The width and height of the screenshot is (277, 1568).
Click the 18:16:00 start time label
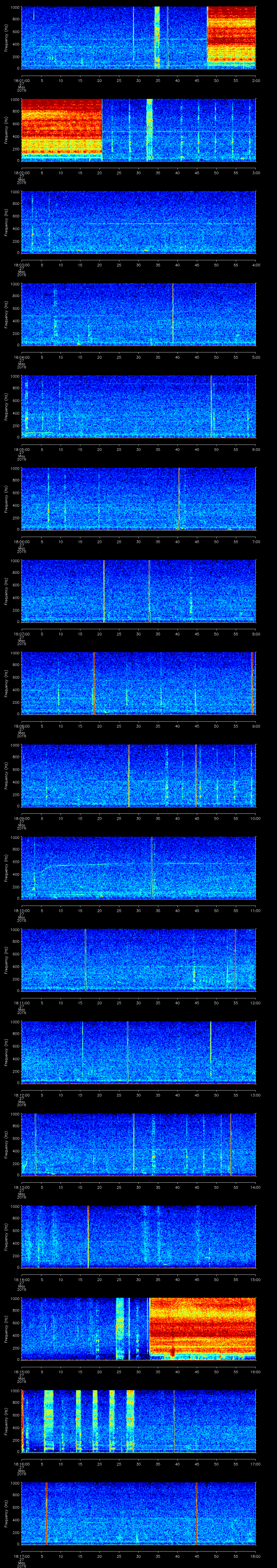click(21, 1464)
